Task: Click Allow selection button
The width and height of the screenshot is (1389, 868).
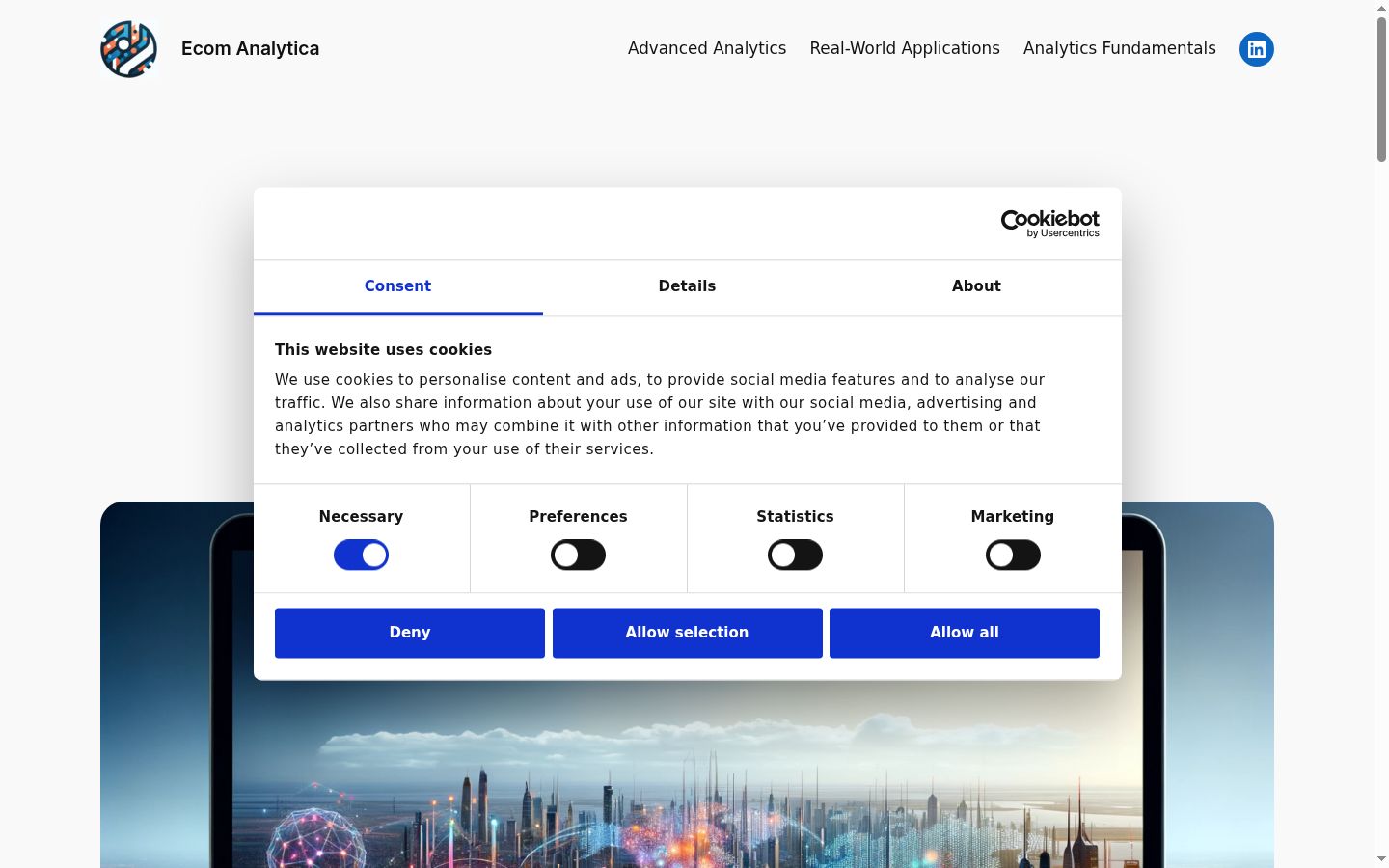Action: pyautogui.click(x=687, y=633)
